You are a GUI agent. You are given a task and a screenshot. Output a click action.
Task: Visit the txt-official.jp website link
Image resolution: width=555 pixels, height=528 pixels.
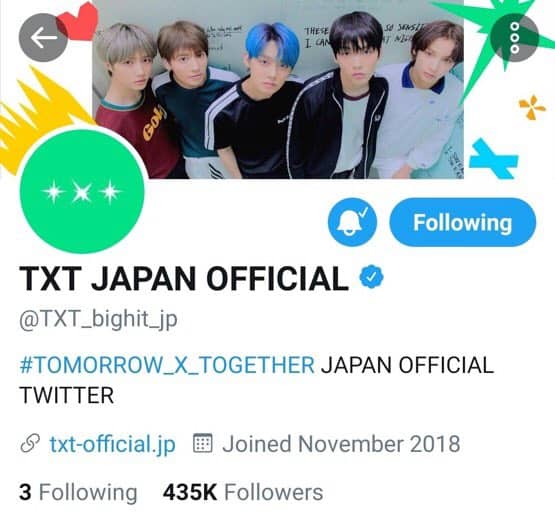pyautogui.click(x=113, y=444)
